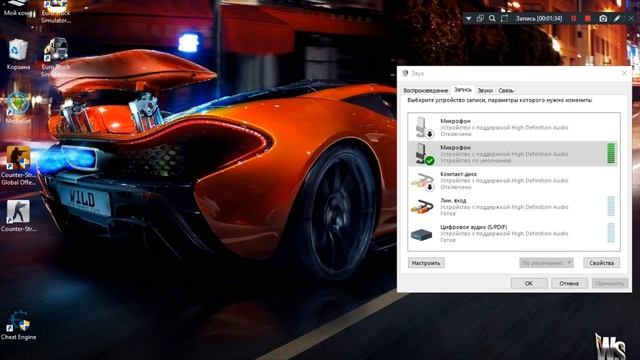Viewport: 640px width, 360px height.
Task: Click the По умолчанию button
Action: pos(542,263)
